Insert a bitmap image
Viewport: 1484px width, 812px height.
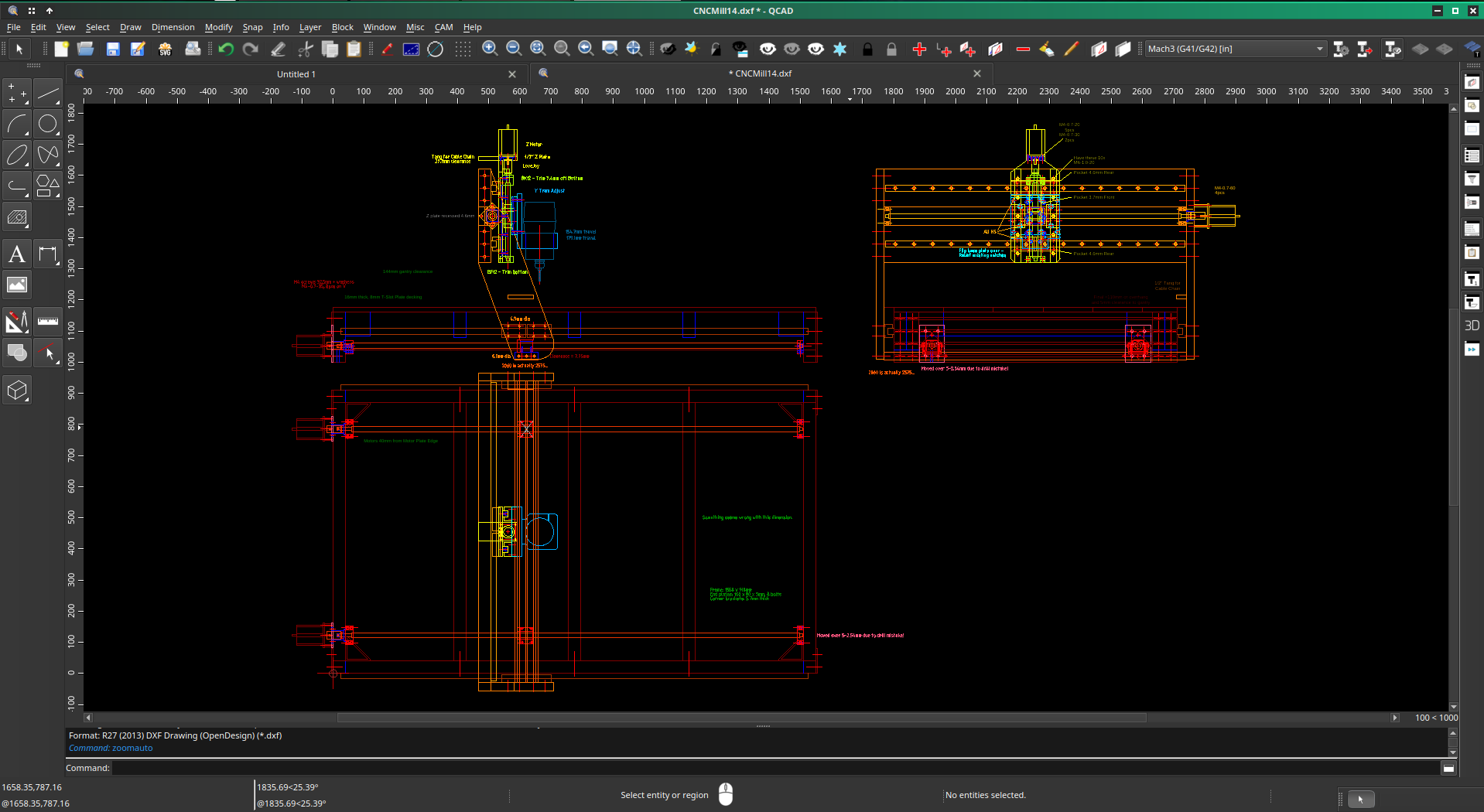[17, 285]
